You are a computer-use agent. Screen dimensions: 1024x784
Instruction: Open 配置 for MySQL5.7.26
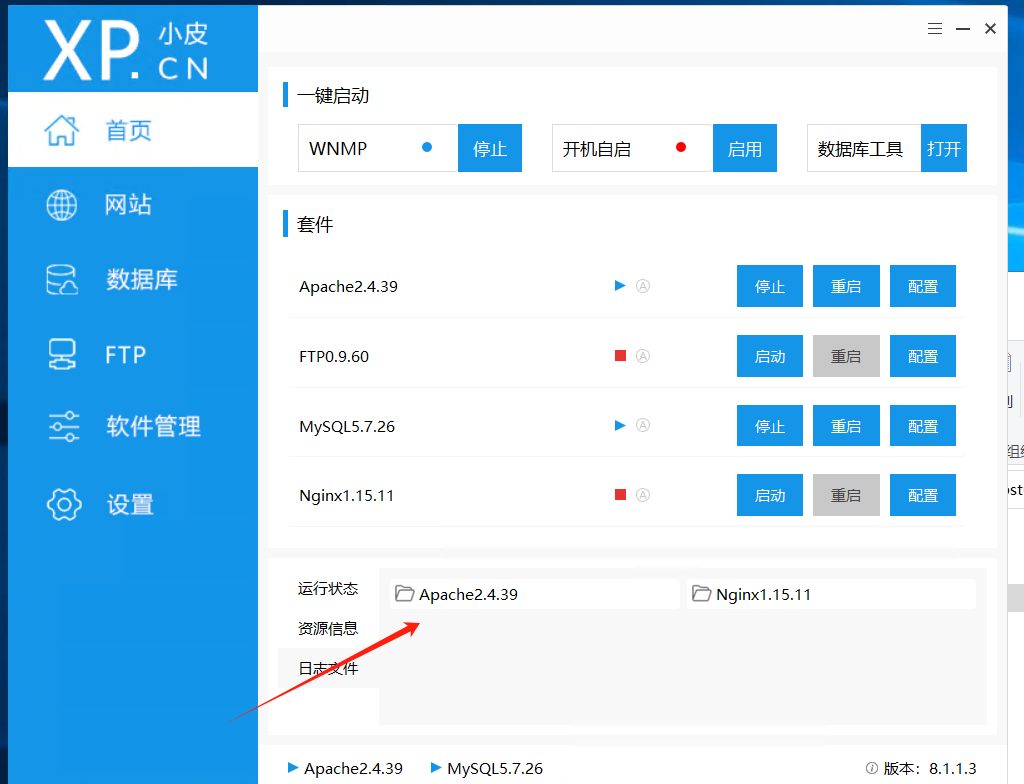pos(923,426)
